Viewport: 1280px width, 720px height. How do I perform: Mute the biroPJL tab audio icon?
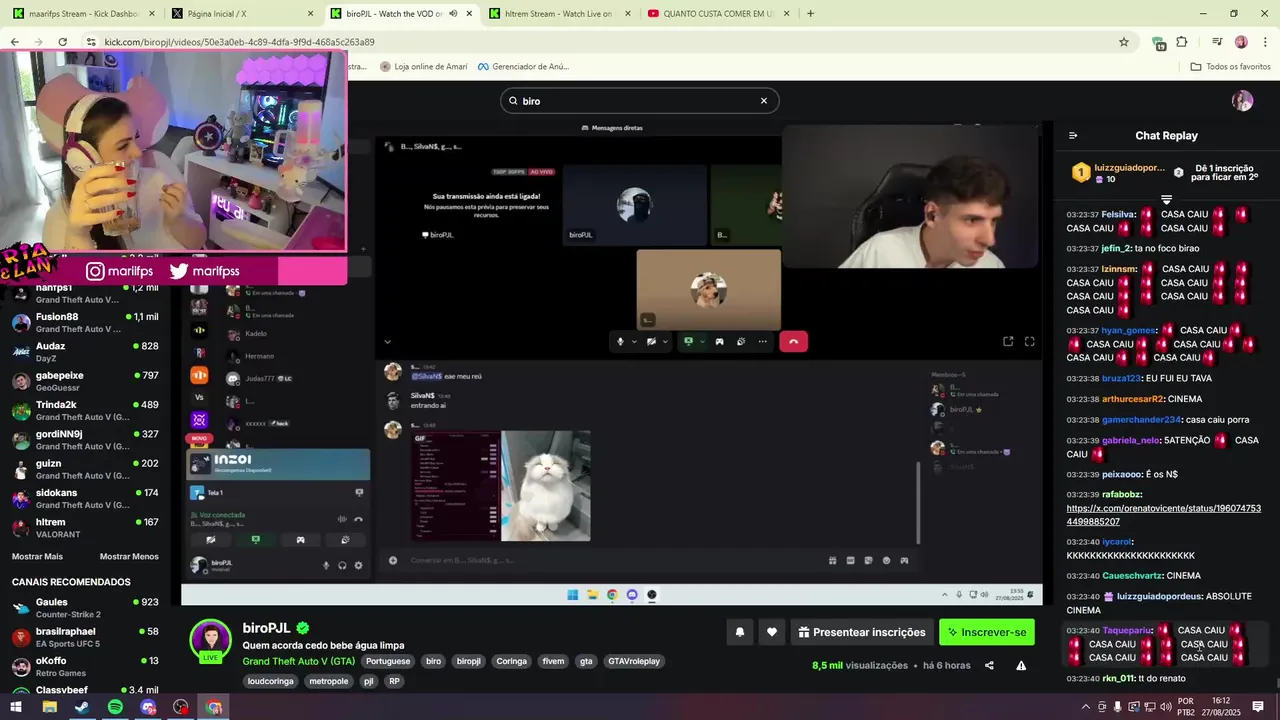coord(453,14)
